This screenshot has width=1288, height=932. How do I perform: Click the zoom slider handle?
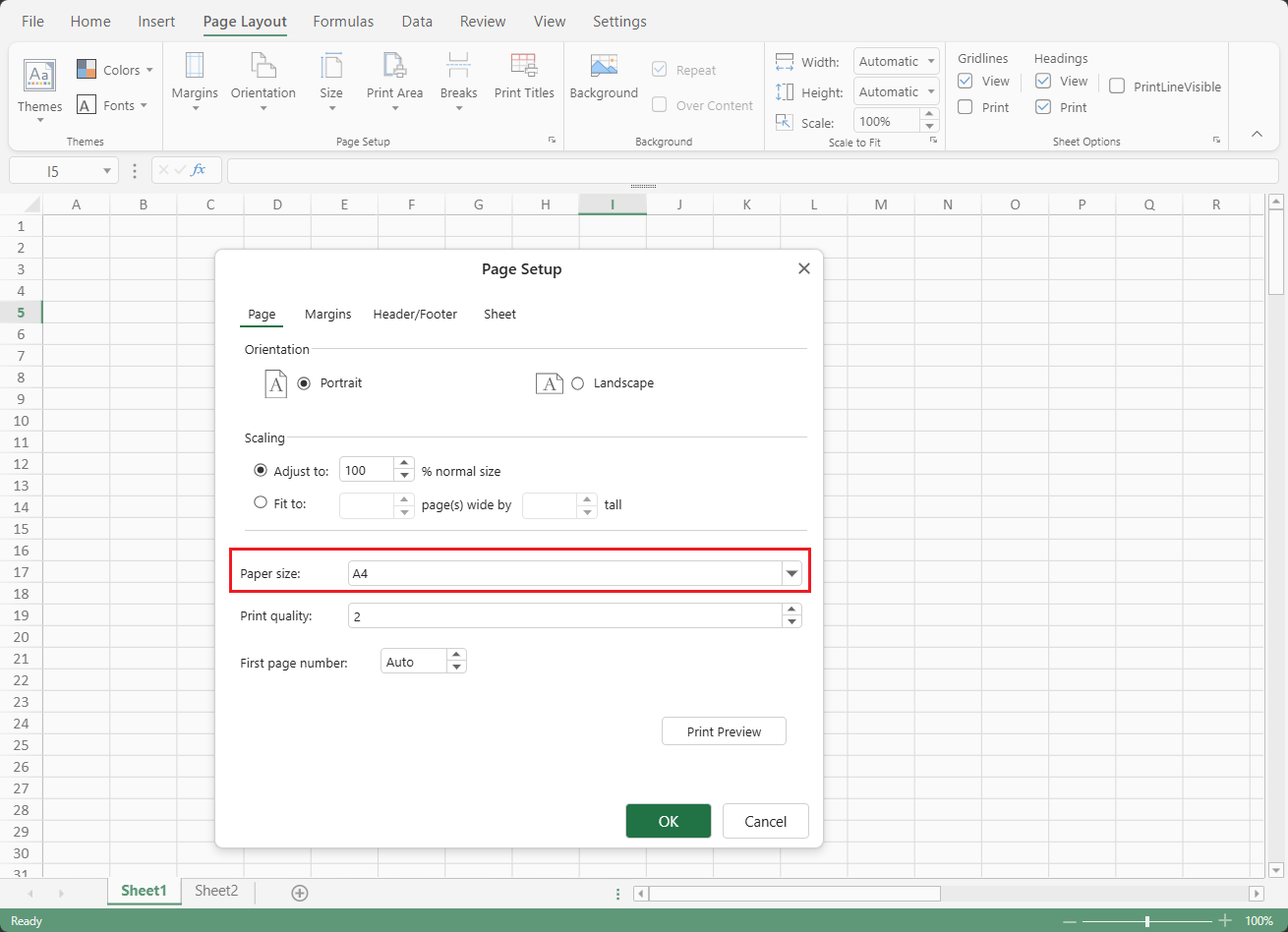(1147, 921)
